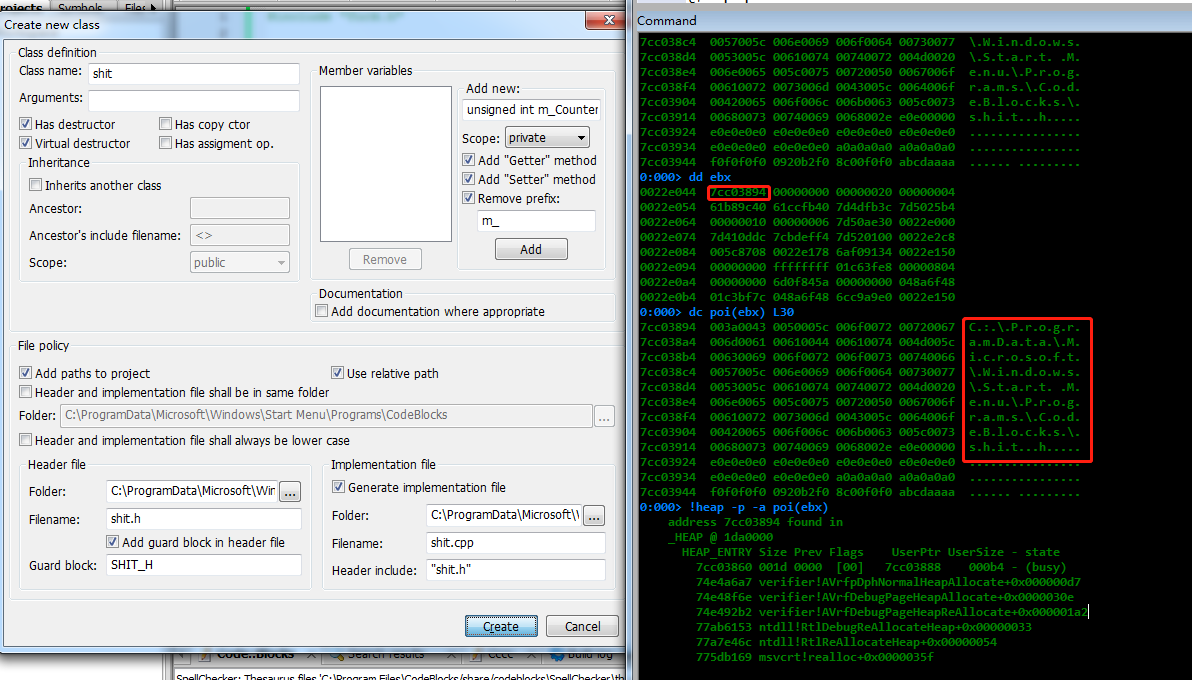
Task: Open the inheritance Scope public dropdown
Action: [239, 262]
